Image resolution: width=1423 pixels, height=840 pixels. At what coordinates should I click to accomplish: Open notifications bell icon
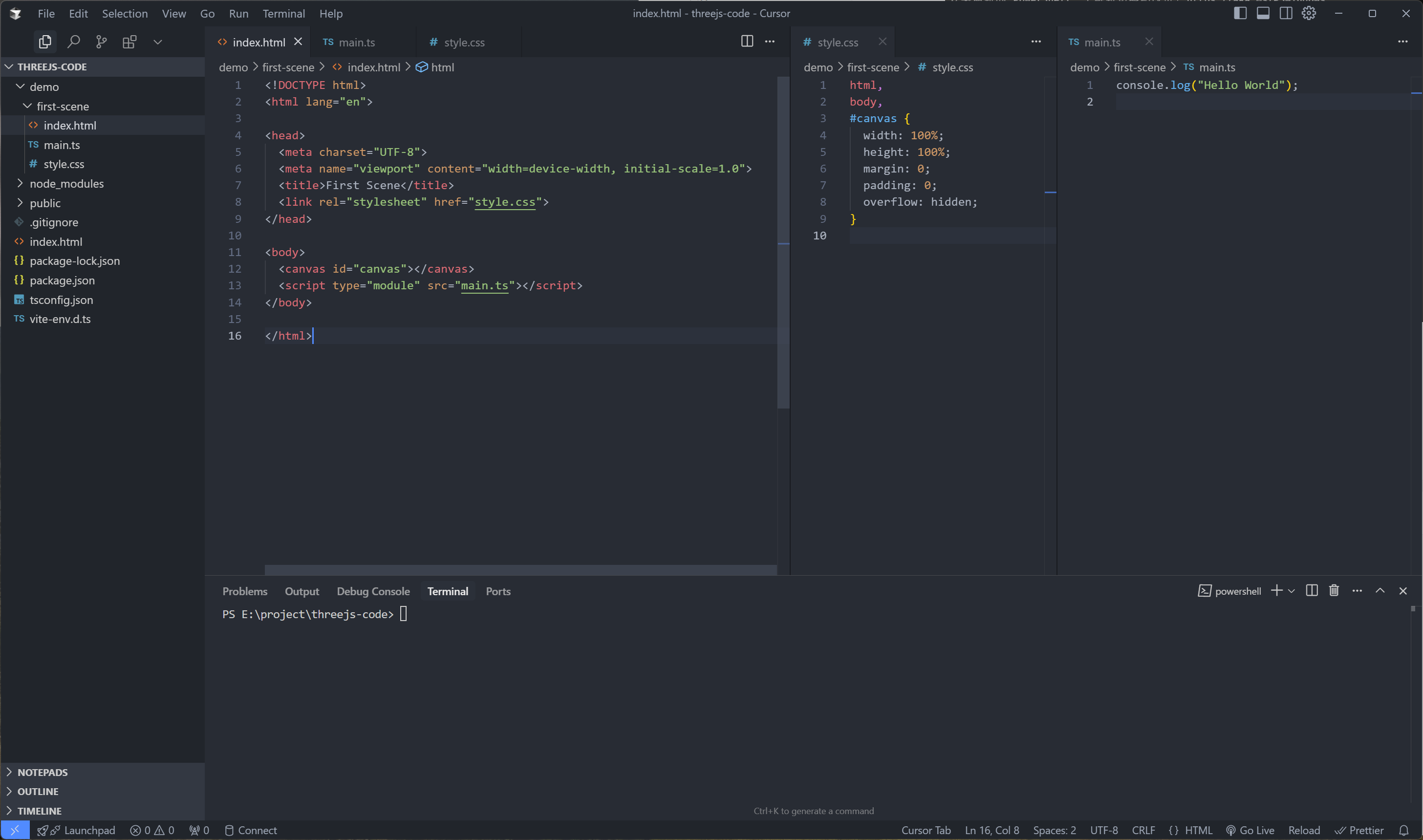[x=1404, y=830]
